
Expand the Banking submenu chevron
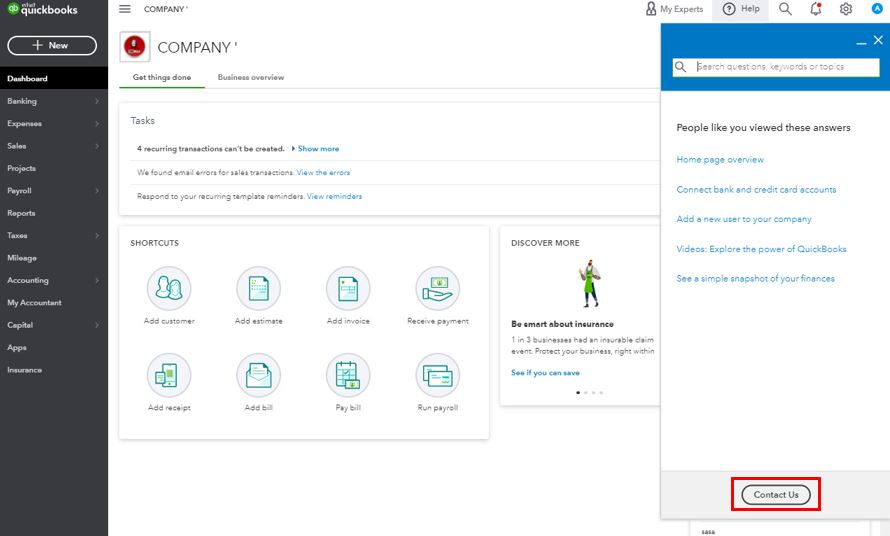click(x=97, y=101)
